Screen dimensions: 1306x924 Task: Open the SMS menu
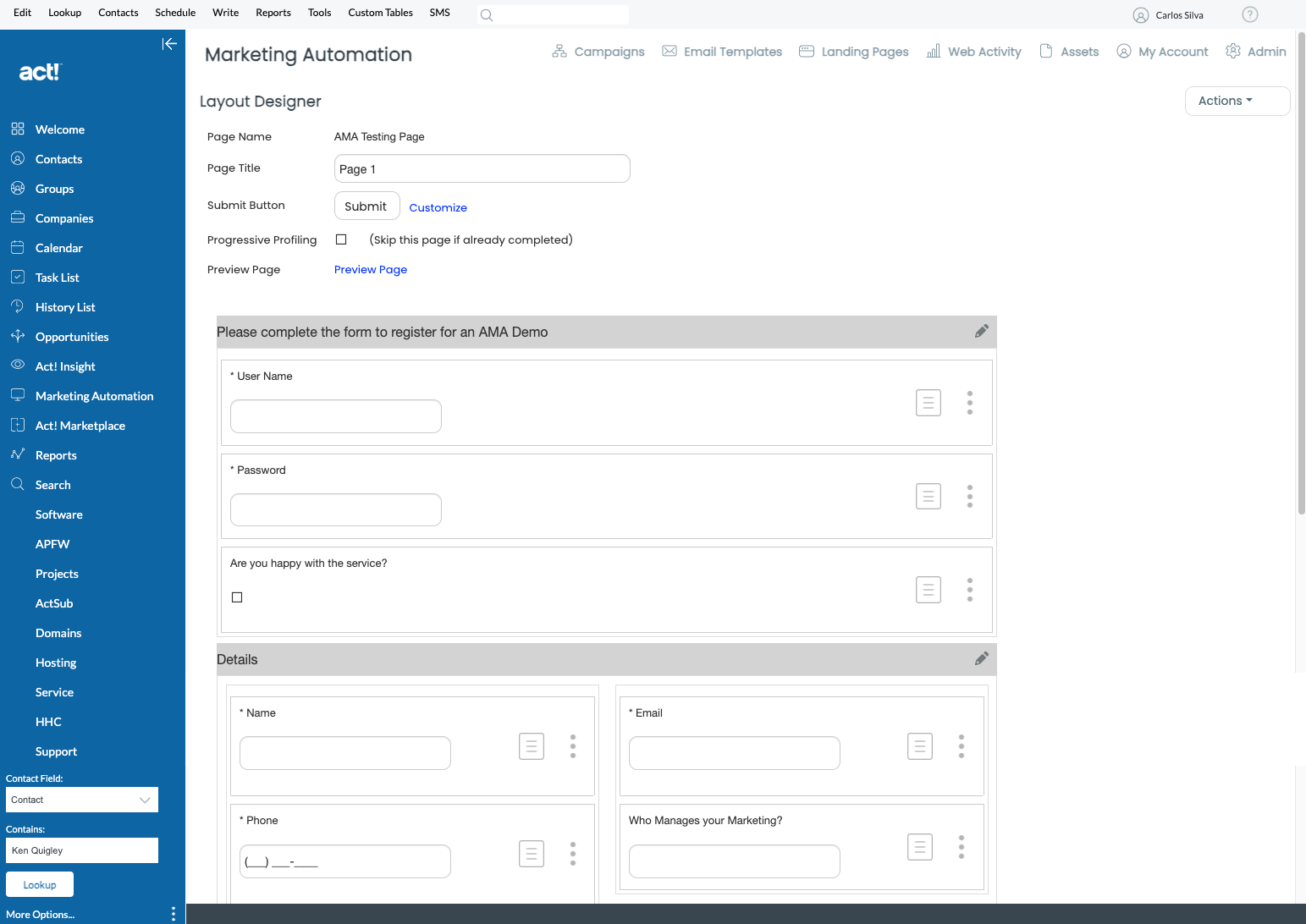[439, 13]
